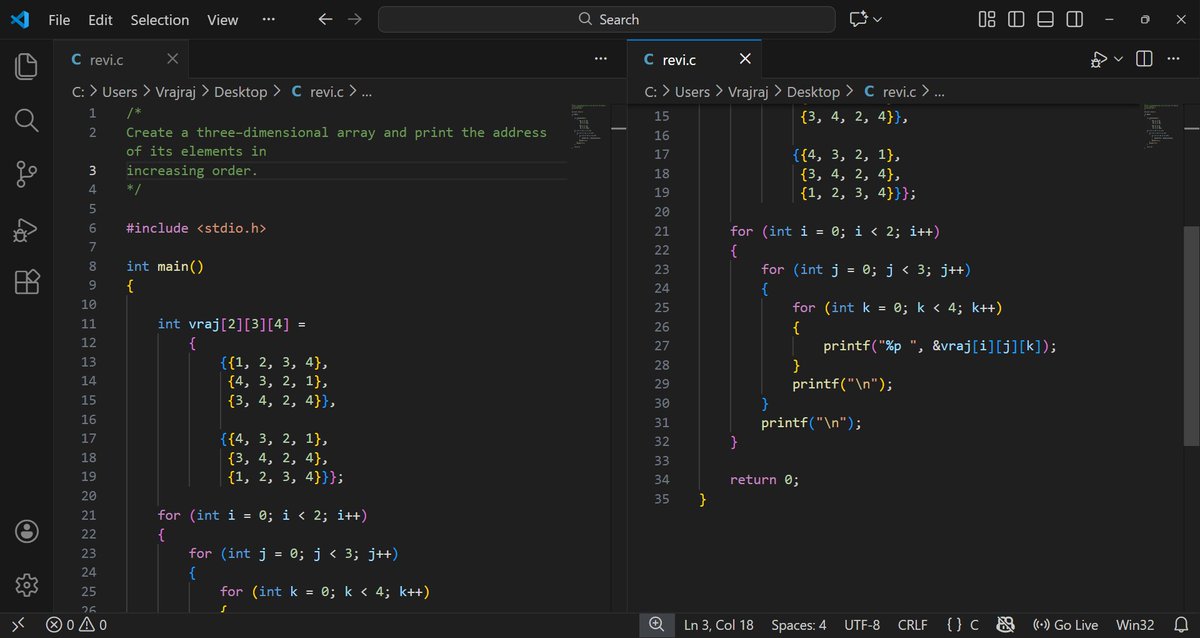
Task: Click Users in right breadcrumb
Action: (693, 92)
